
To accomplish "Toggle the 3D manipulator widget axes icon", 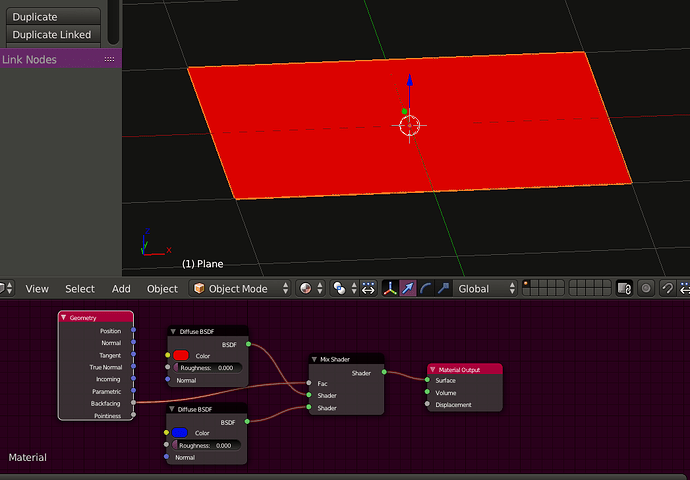I will [390, 289].
